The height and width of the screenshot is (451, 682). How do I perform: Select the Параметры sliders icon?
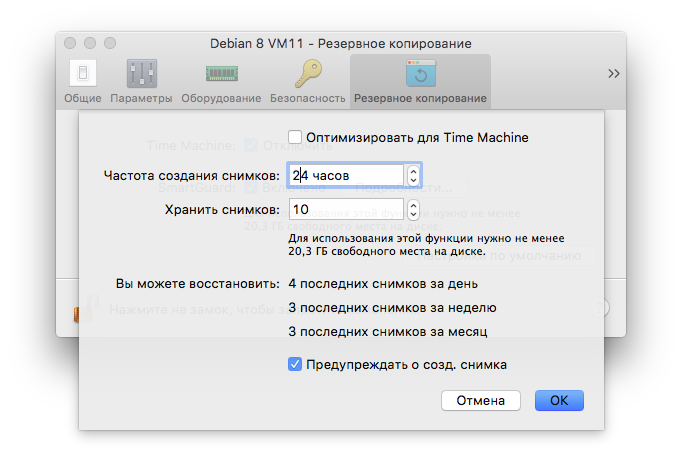pyautogui.click(x=141, y=73)
